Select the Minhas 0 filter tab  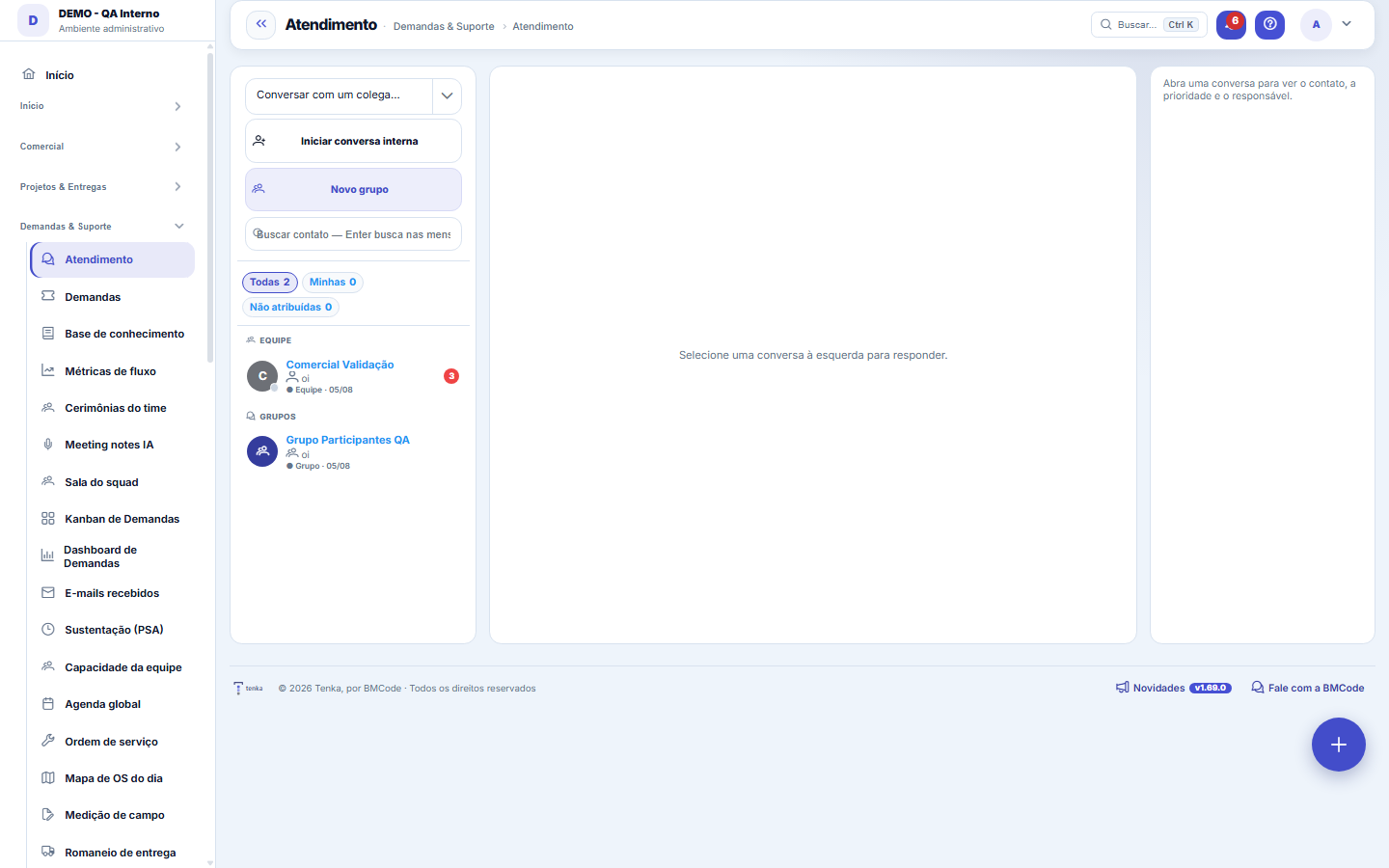point(333,282)
